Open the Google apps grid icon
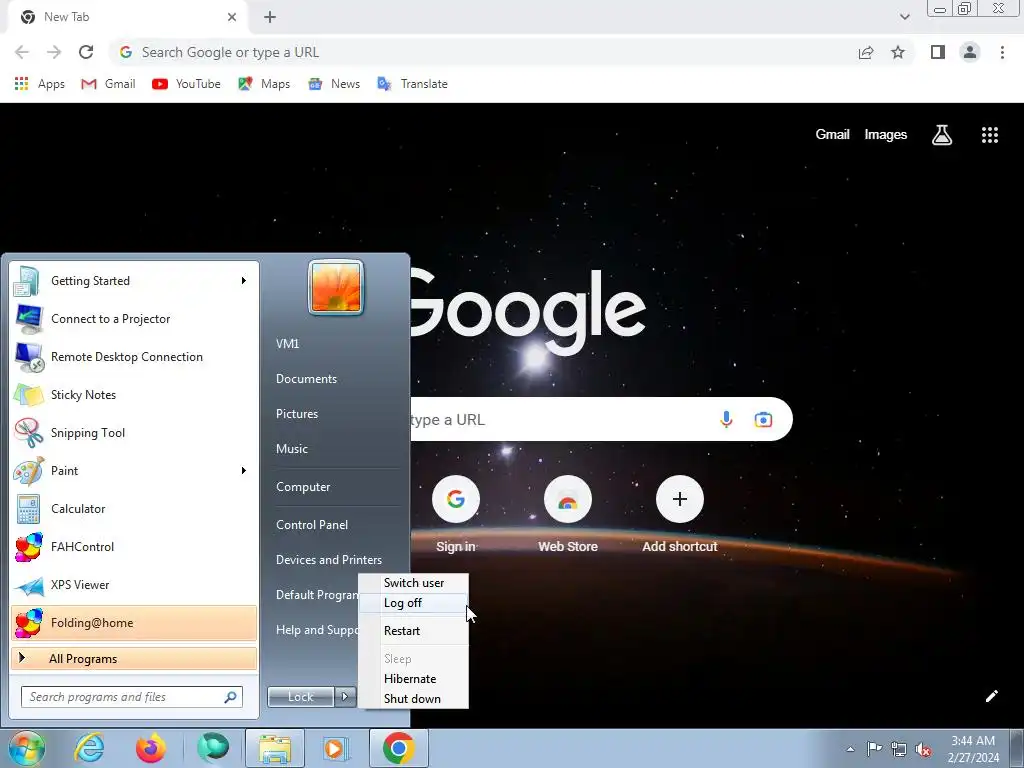The height and width of the screenshot is (768, 1024). (x=990, y=135)
